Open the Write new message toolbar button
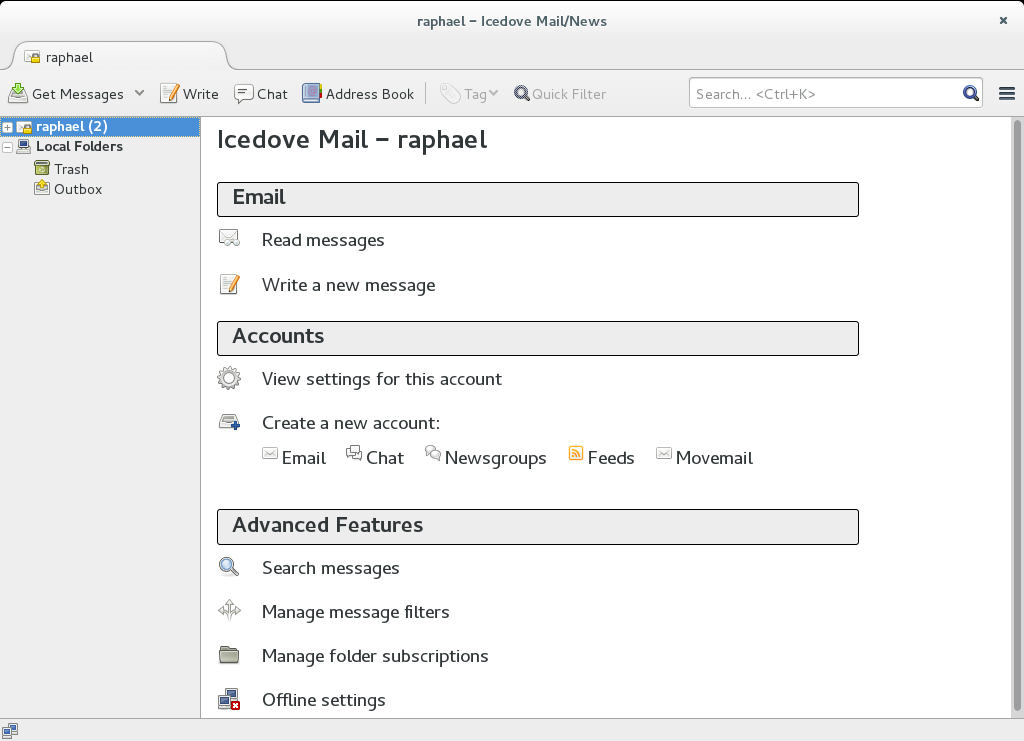This screenshot has height=741, width=1024. [x=190, y=94]
